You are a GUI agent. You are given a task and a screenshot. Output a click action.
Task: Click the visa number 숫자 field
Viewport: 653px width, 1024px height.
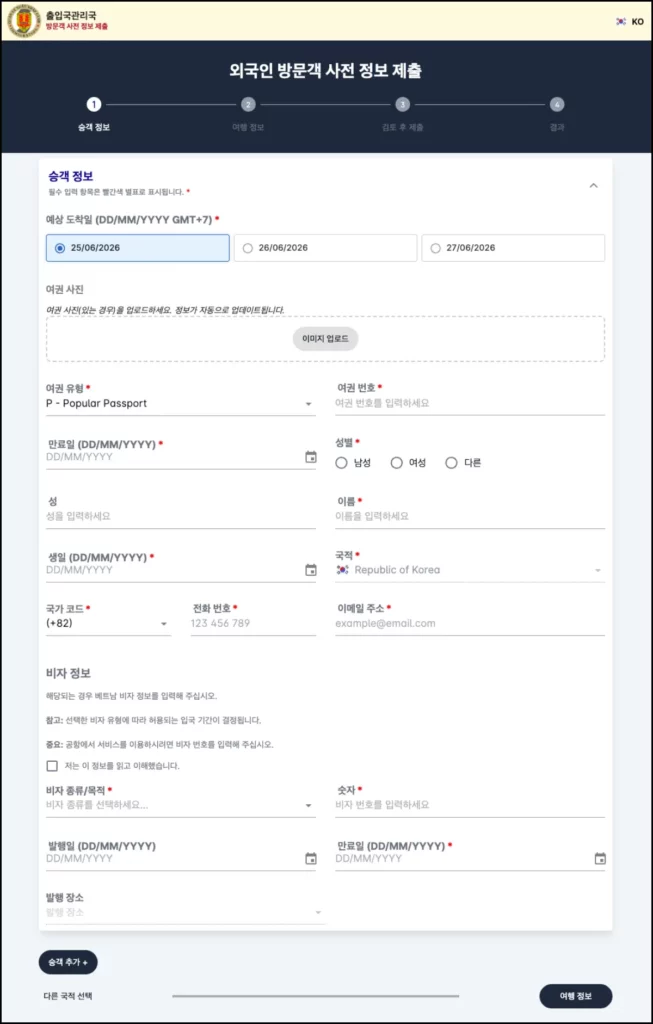[x=470, y=805]
